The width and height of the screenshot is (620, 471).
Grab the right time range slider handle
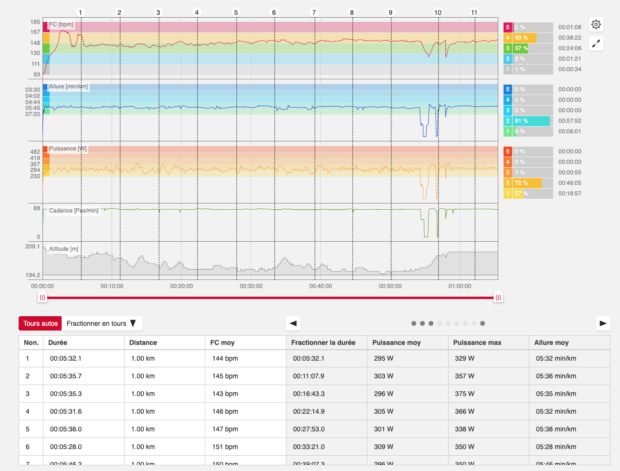498,297
